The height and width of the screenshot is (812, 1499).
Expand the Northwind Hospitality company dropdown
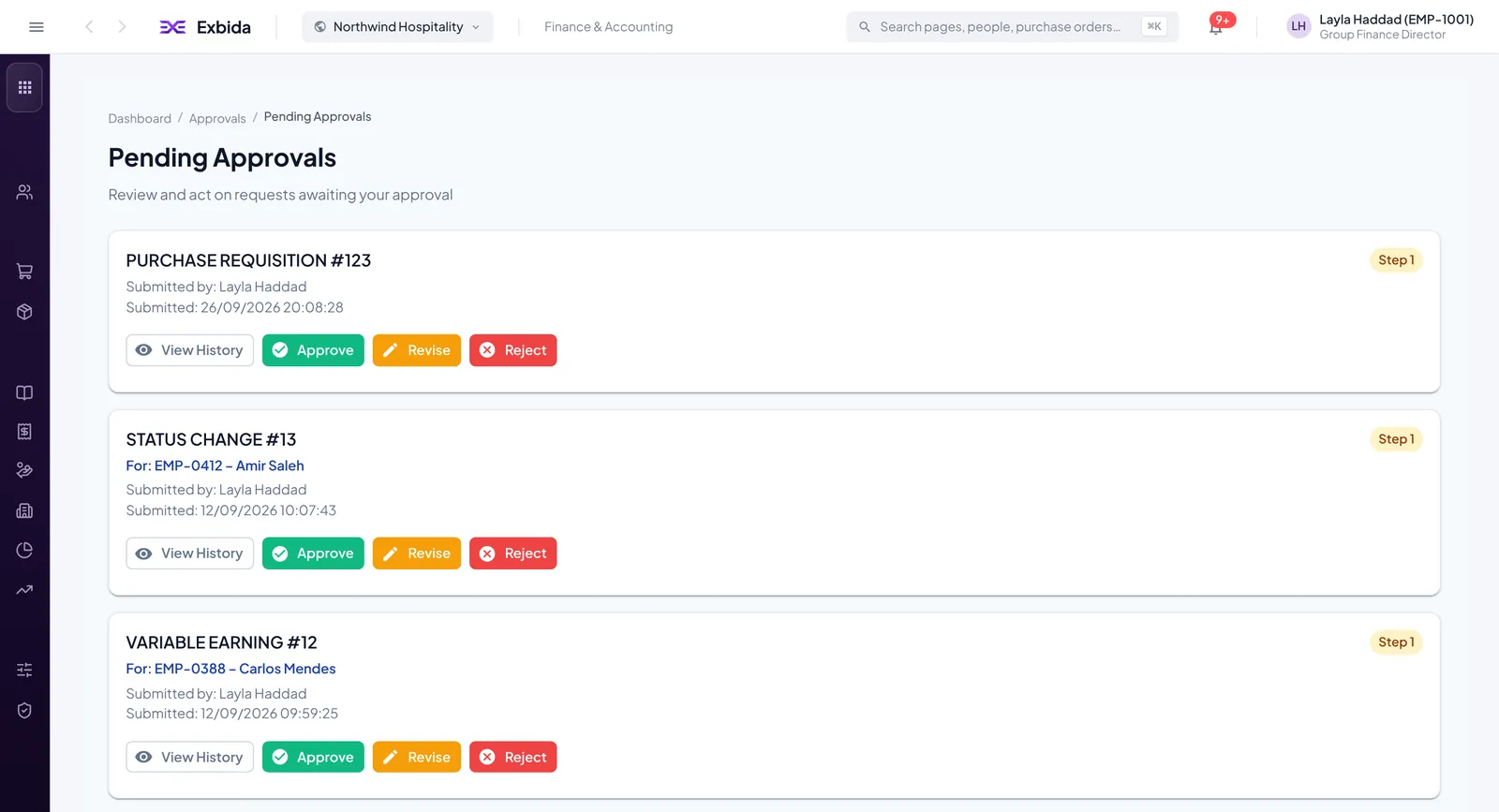pos(397,27)
